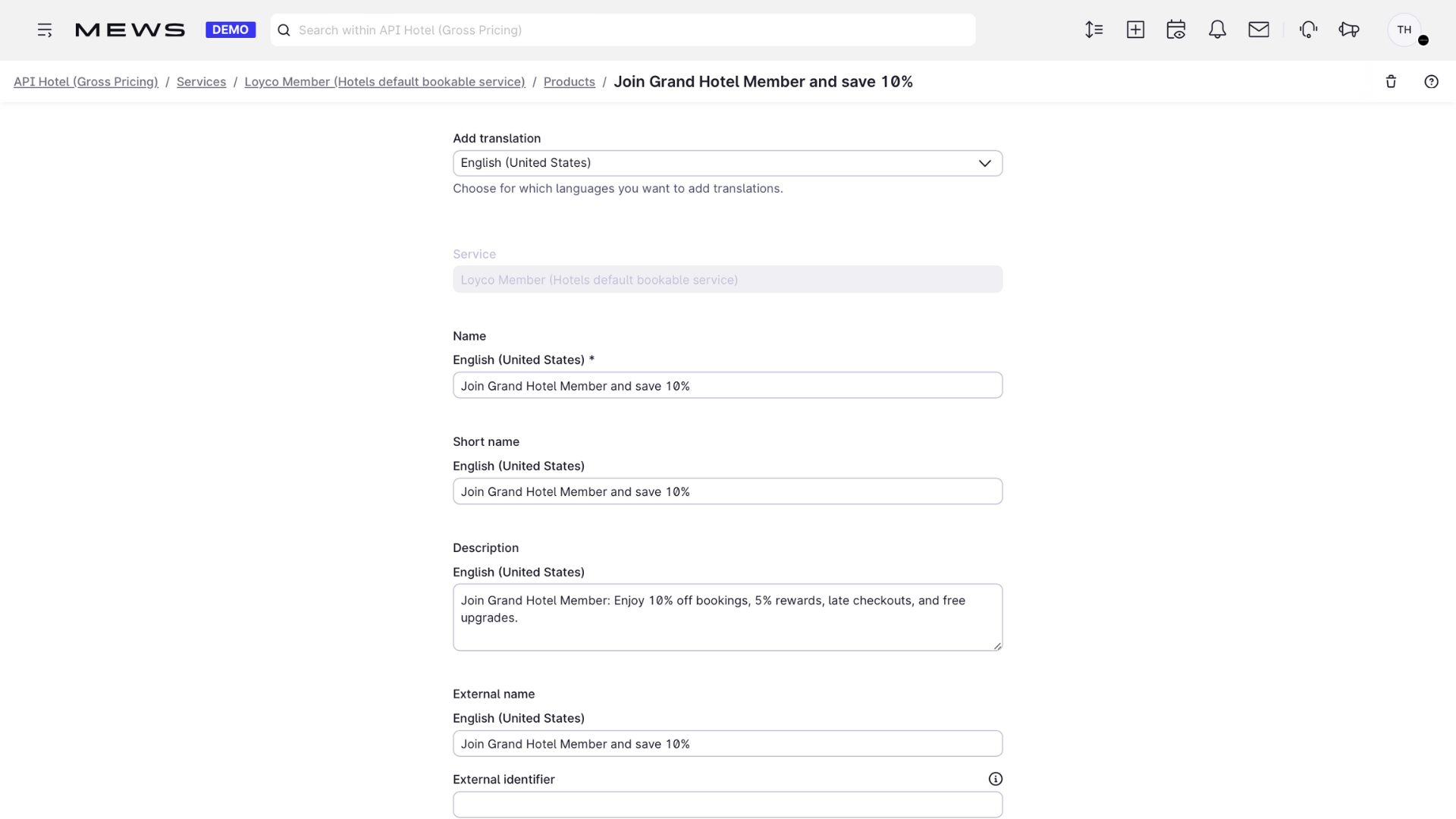This screenshot has width=1456, height=819.
Task: Open the mail envelope icon
Action: coord(1259,30)
